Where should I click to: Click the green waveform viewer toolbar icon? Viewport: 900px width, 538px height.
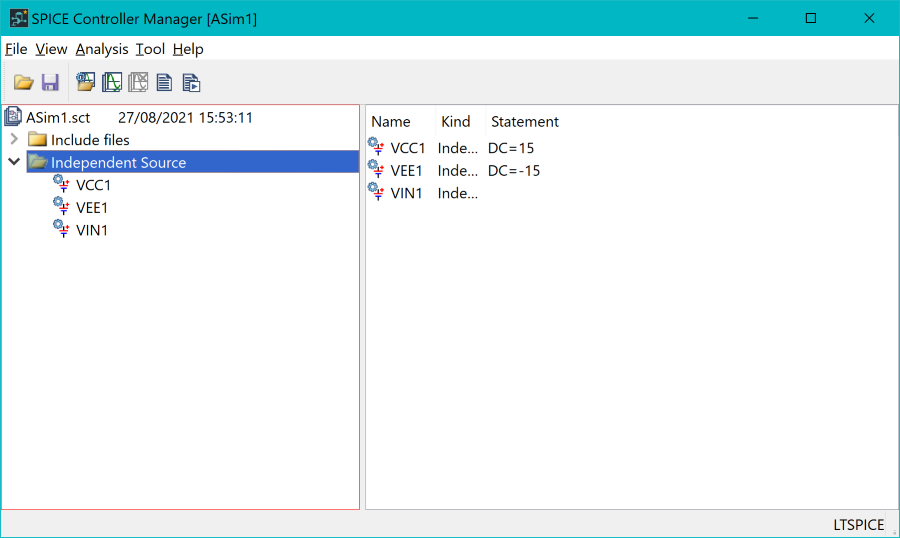[112, 82]
